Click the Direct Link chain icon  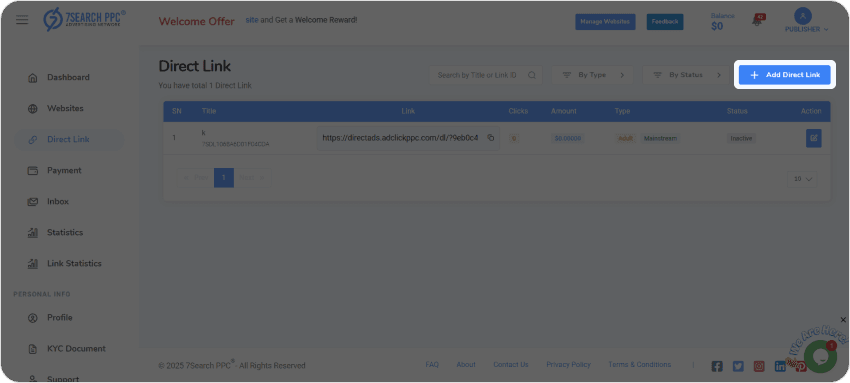[33, 139]
